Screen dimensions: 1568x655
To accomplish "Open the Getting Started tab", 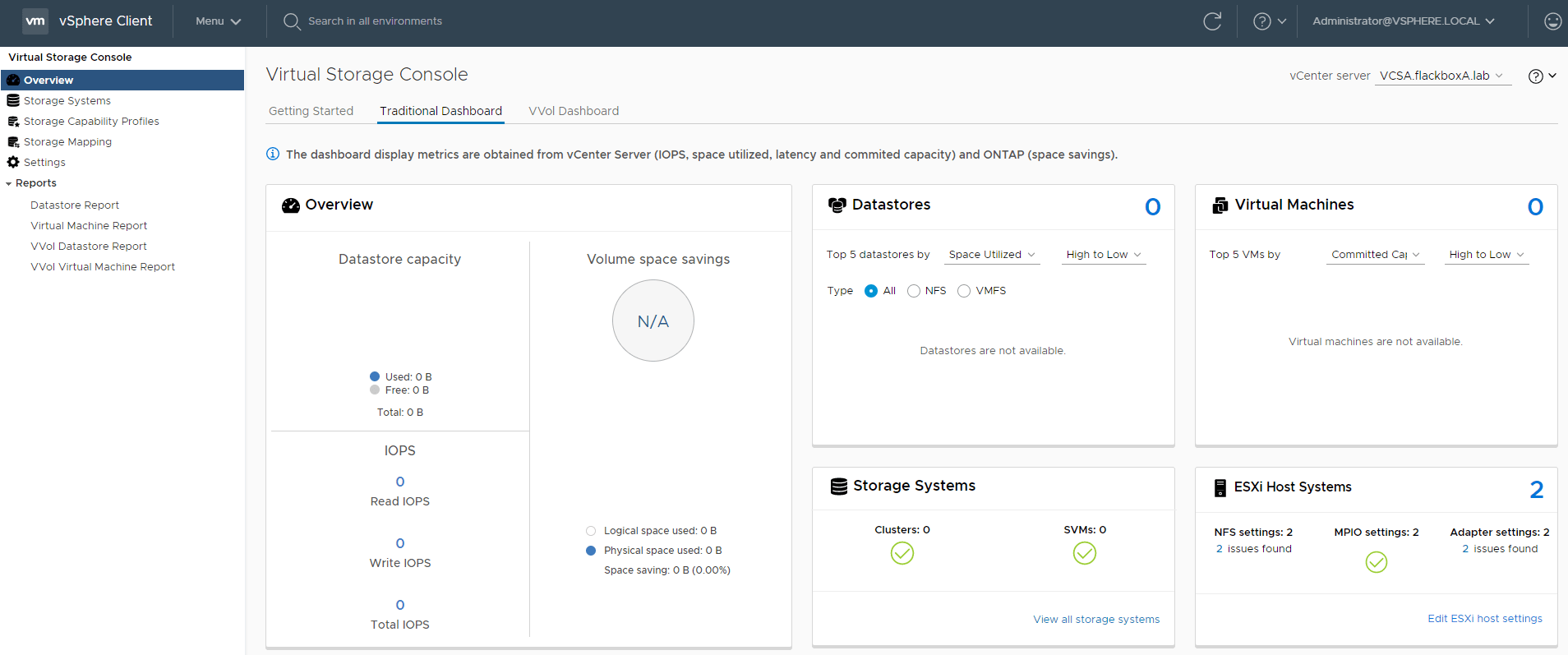I will point(311,111).
